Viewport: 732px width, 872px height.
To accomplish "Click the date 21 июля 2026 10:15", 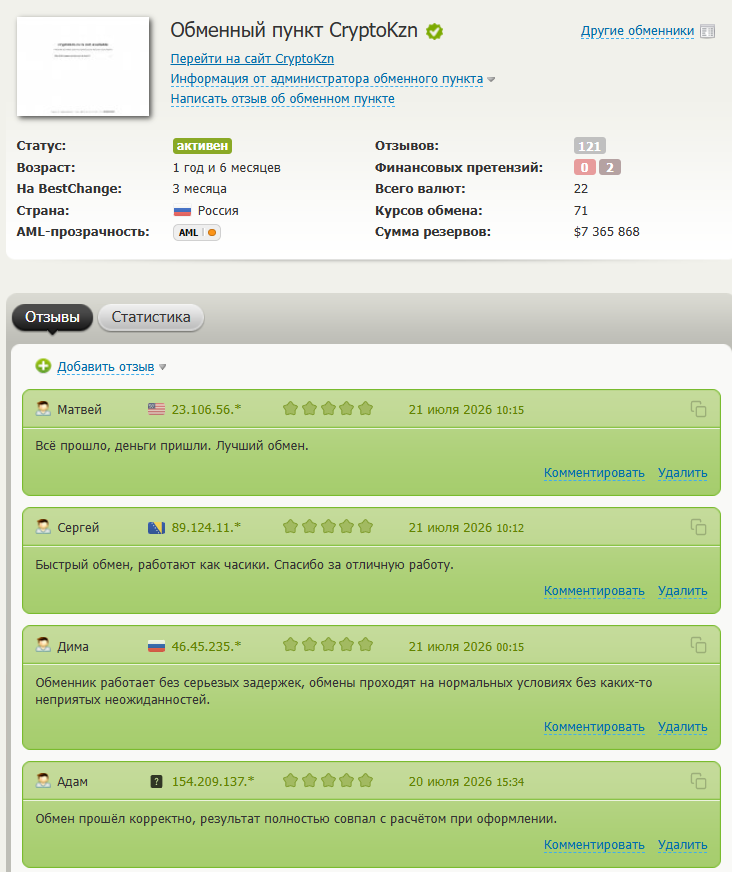I will pyautogui.click(x=466, y=410).
